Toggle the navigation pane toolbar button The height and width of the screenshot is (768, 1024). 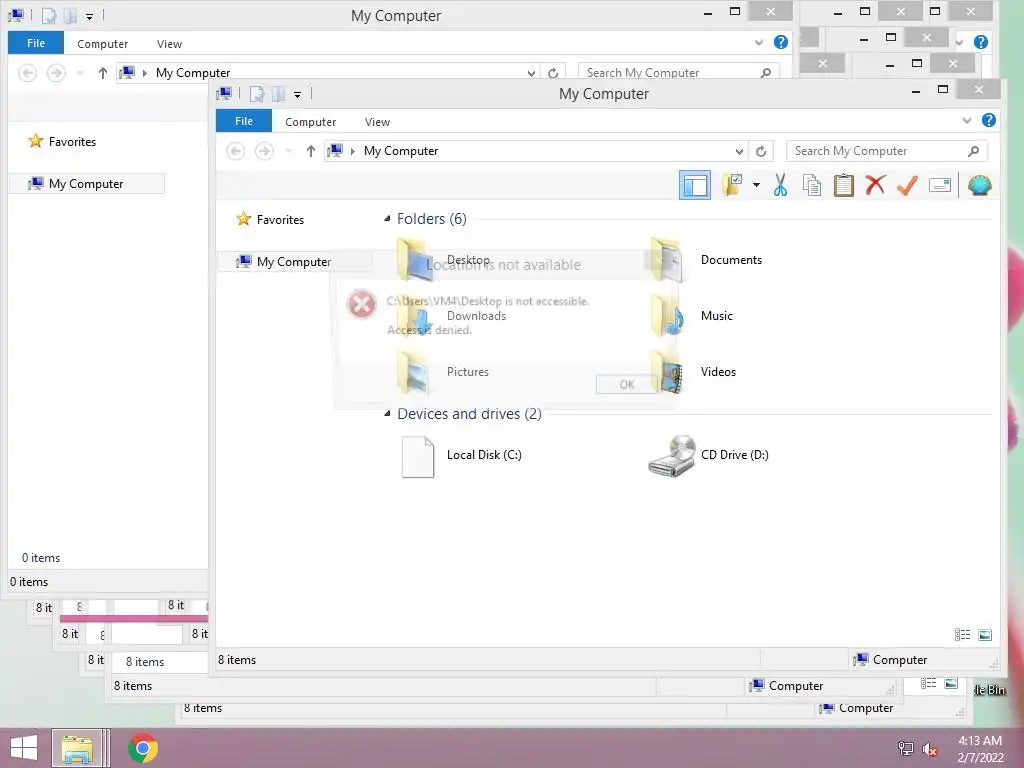click(695, 185)
